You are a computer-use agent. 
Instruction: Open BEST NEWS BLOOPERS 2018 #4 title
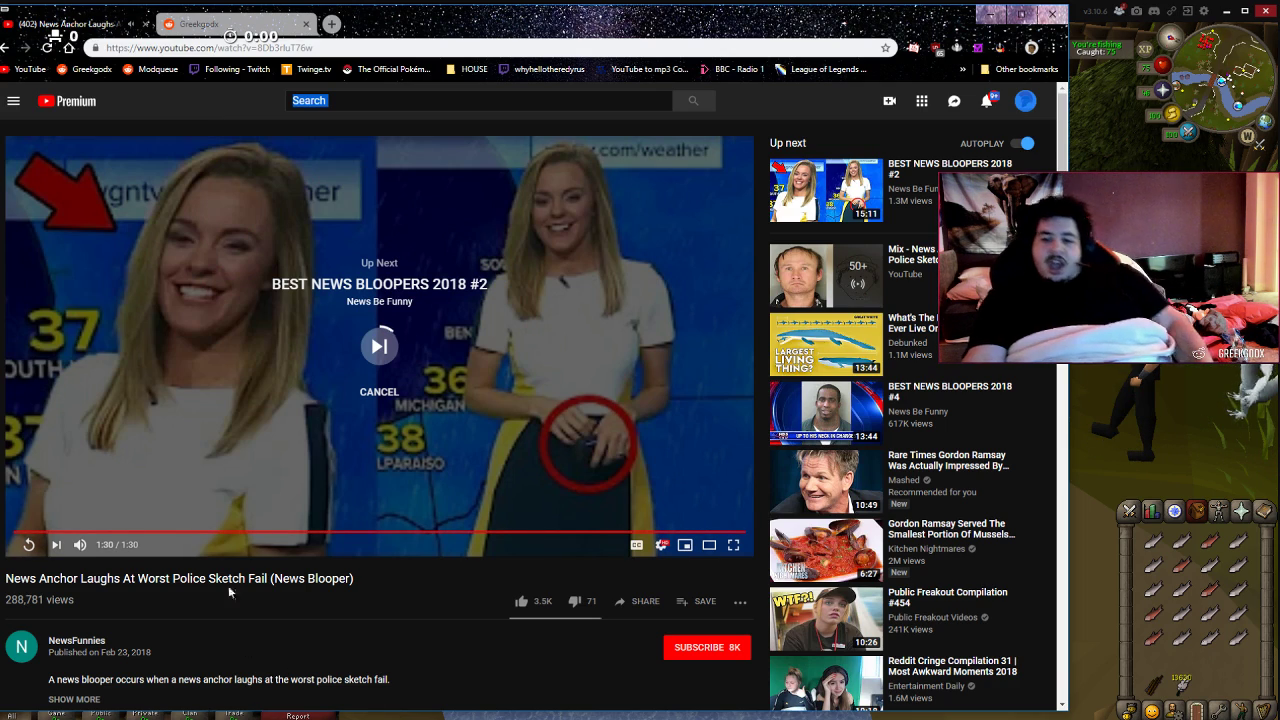tap(950, 391)
